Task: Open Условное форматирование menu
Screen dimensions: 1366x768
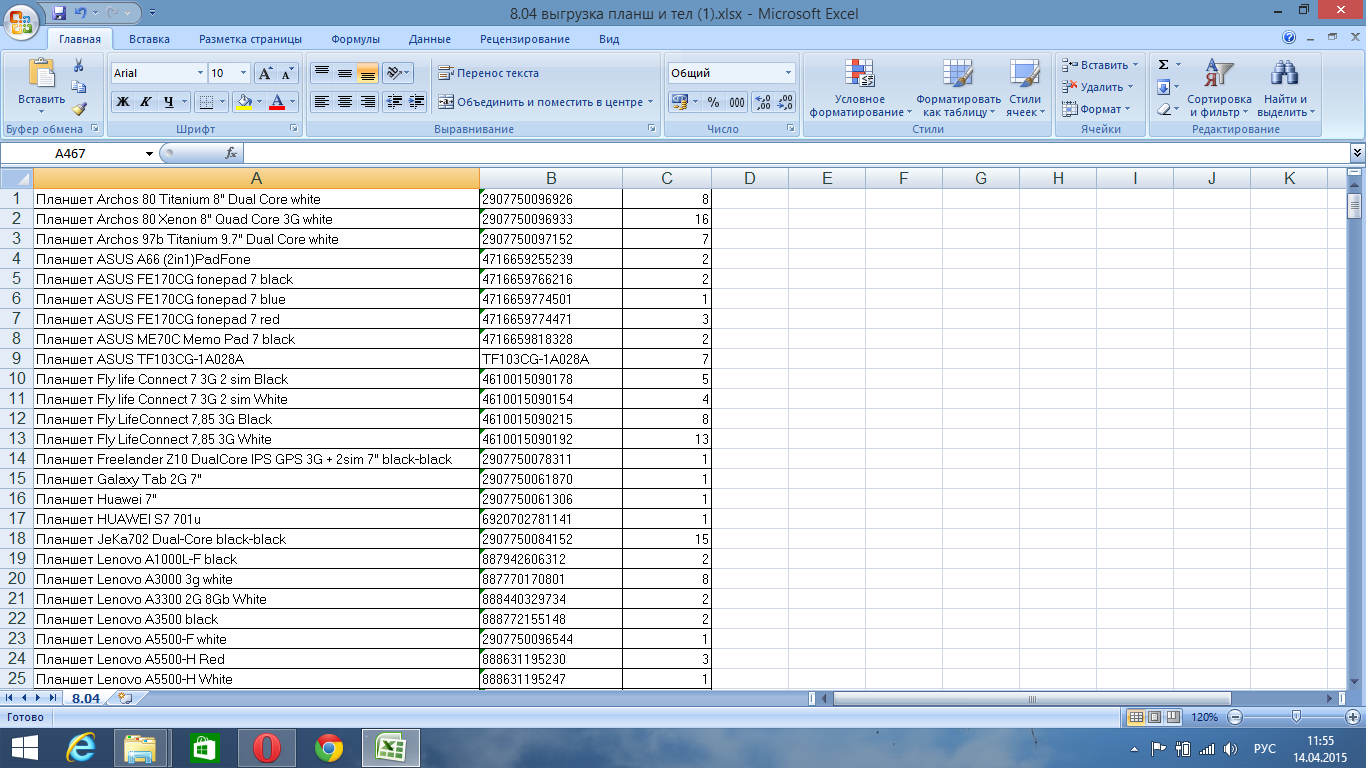Action: click(x=860, y=88)
